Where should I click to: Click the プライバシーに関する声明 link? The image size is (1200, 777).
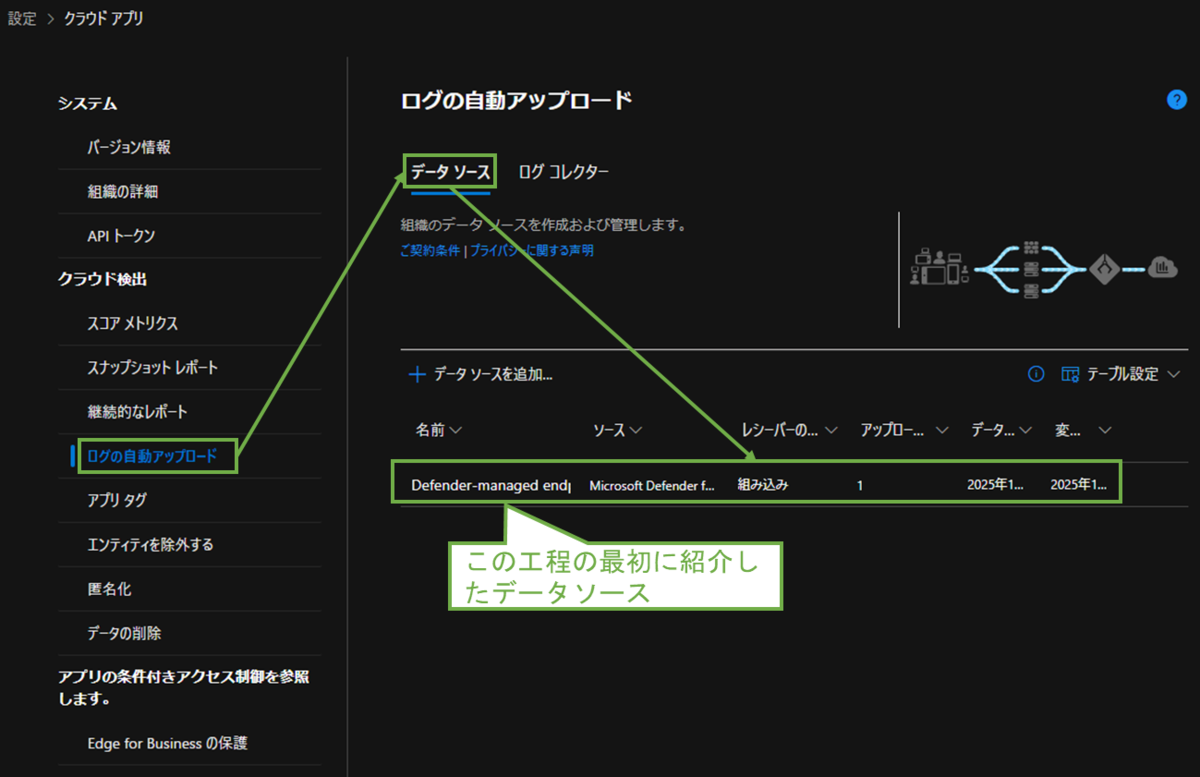point(531,251)
